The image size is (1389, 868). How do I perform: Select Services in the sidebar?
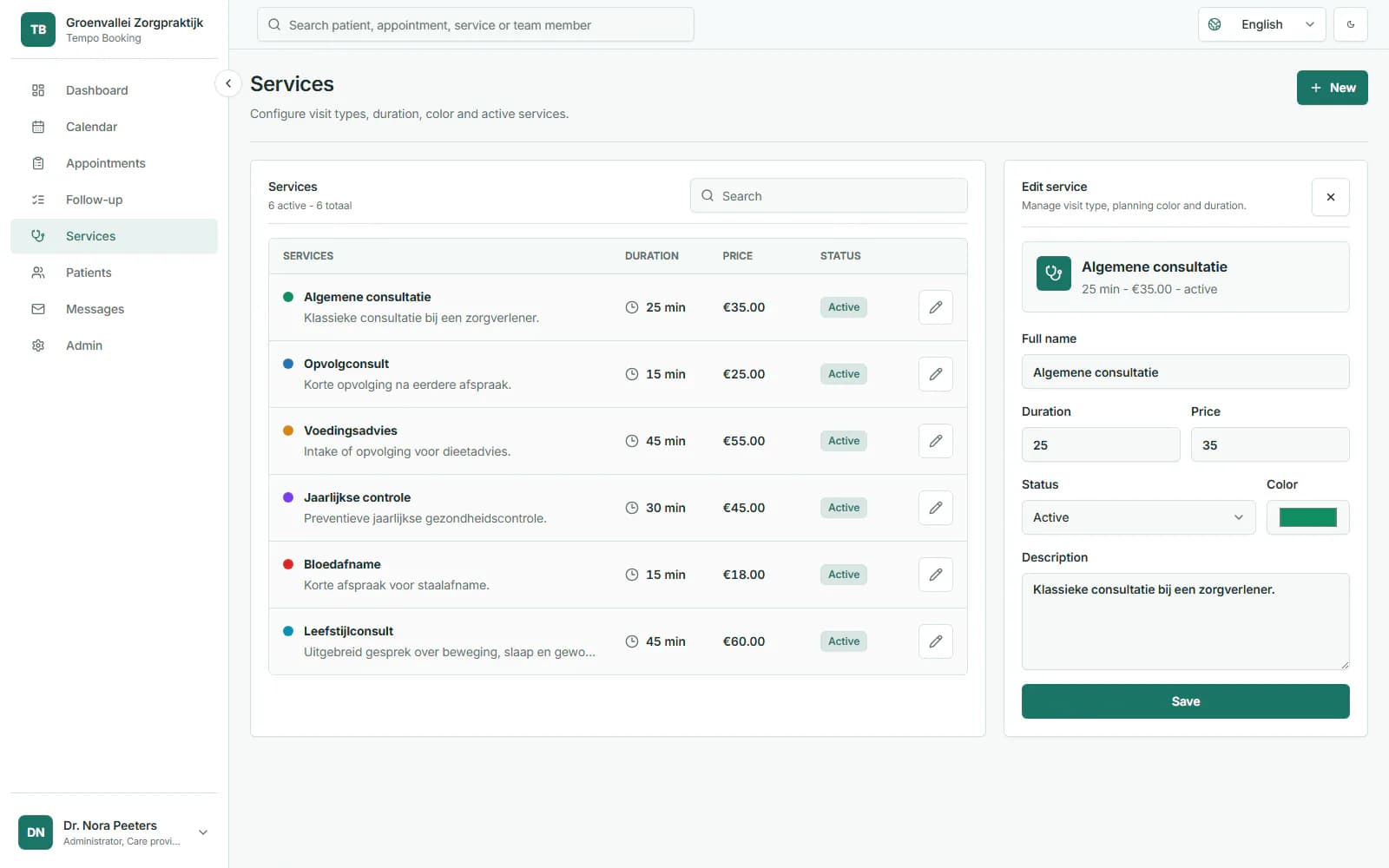click(x=114, y=236)
